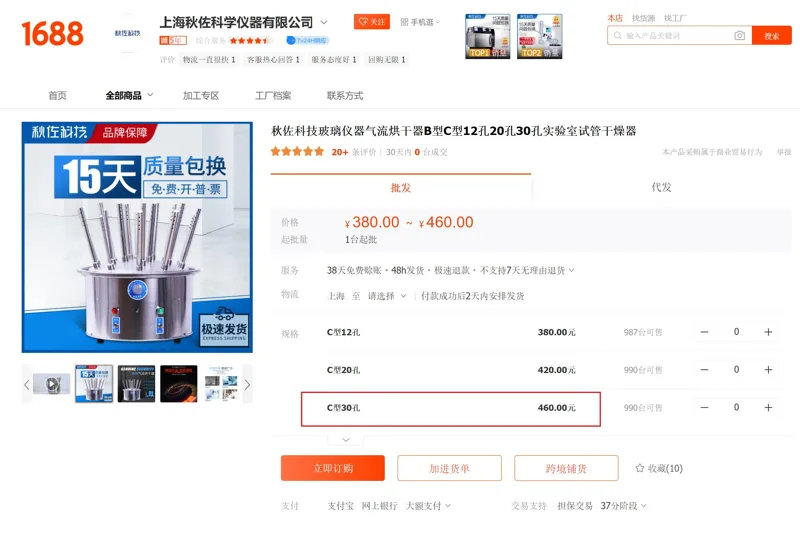
Task: Switch to the 批发 tab
Action: [401, 188]
